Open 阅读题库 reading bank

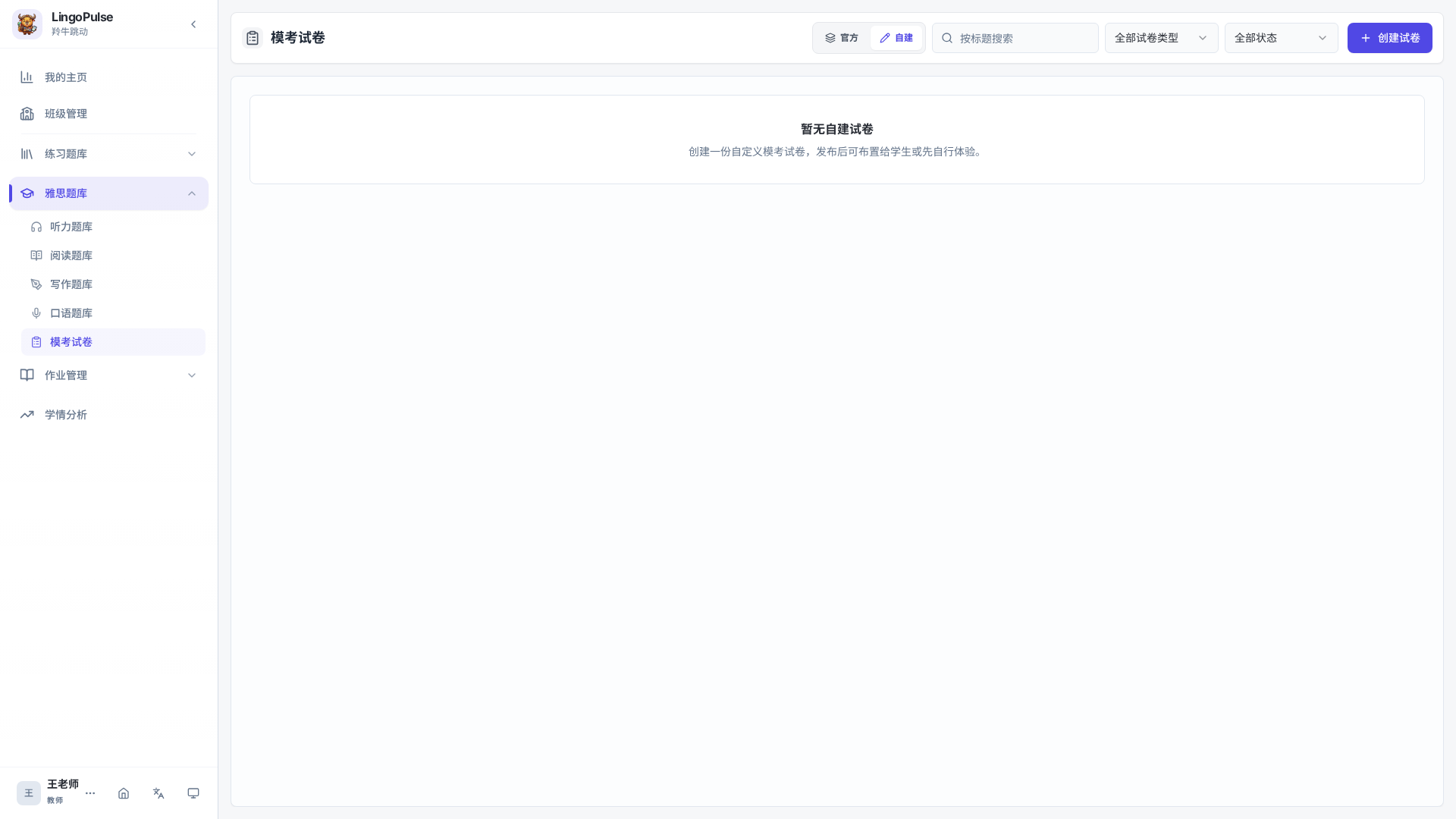[113, 256]
